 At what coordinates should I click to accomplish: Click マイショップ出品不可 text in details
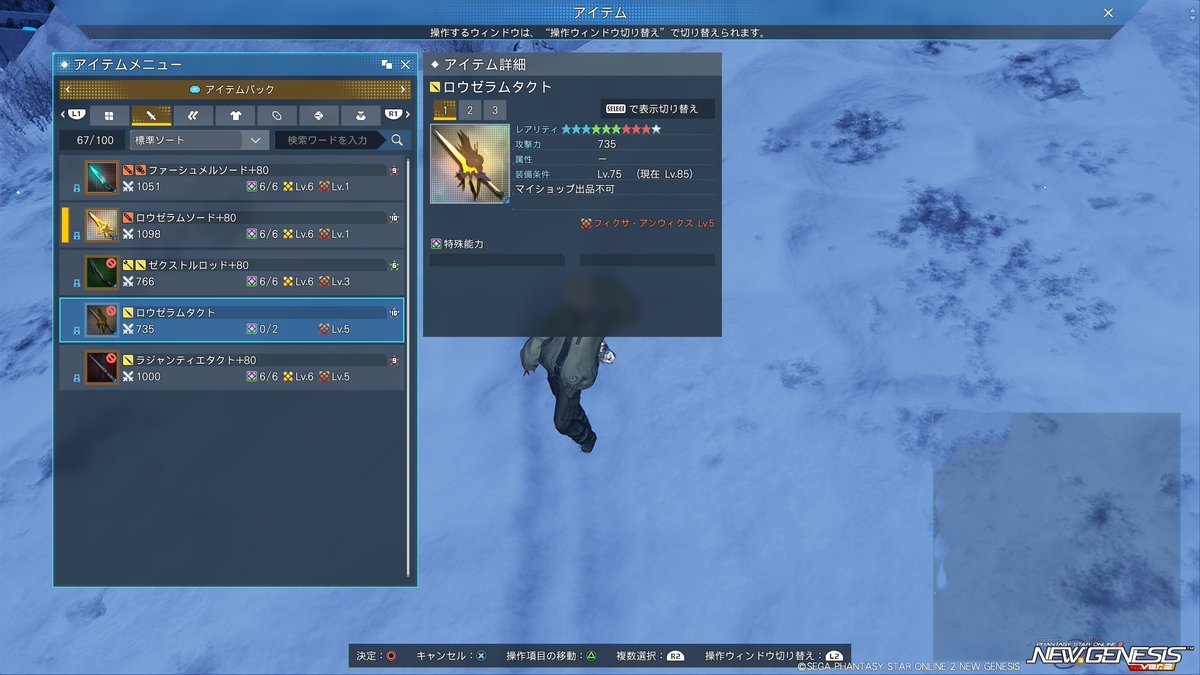[x=564, y=188]
